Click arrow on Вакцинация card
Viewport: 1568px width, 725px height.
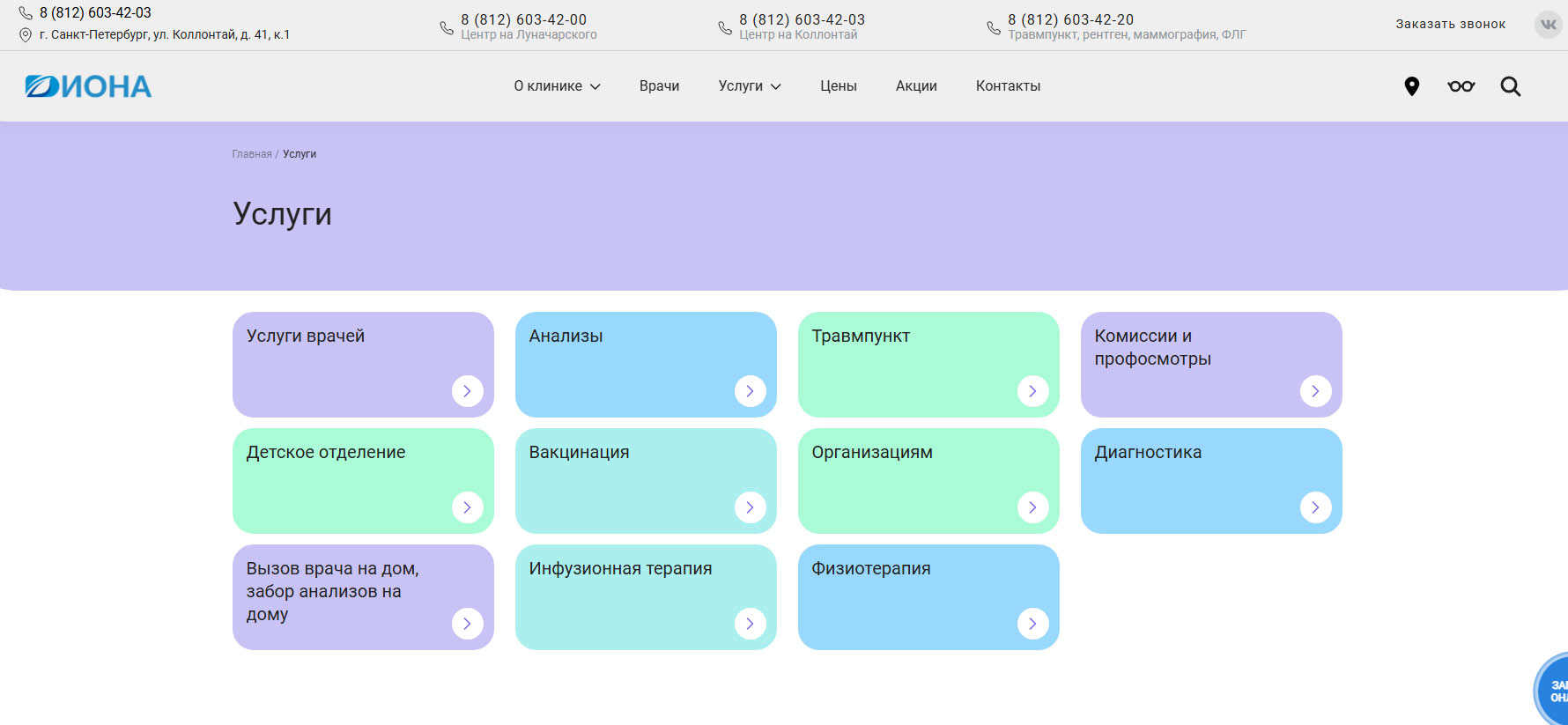(751, 507)
